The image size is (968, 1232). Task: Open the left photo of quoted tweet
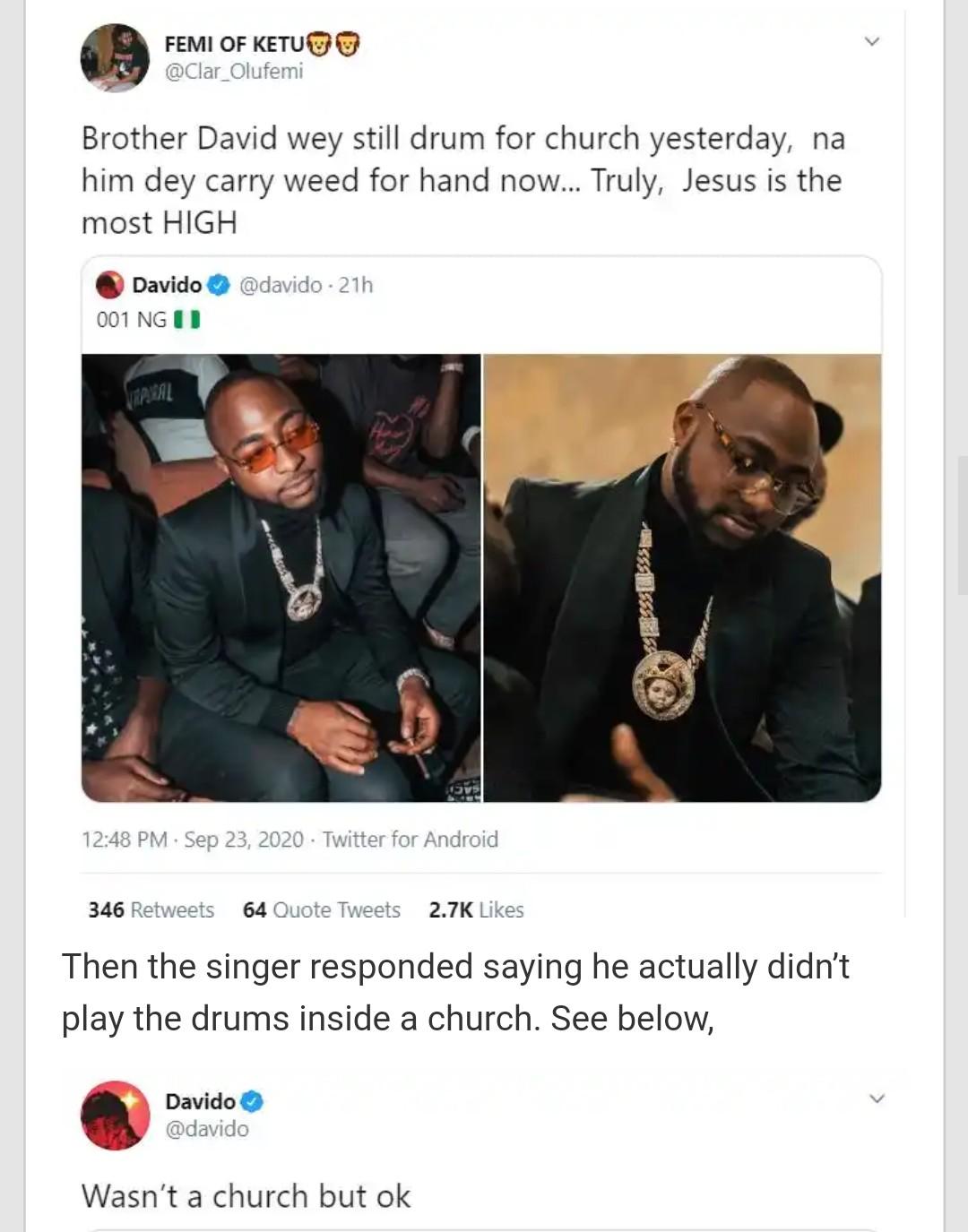tap(281, 577)
